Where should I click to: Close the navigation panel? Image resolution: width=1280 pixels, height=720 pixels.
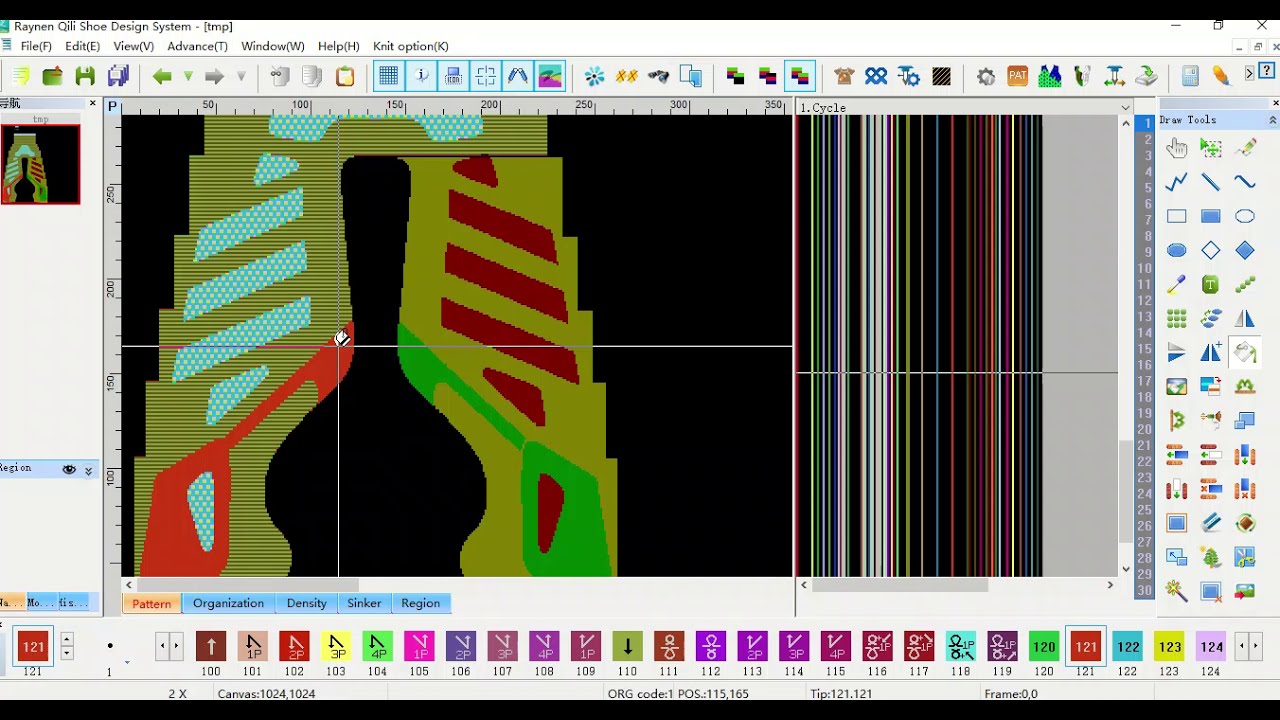[x=93, y=104]
